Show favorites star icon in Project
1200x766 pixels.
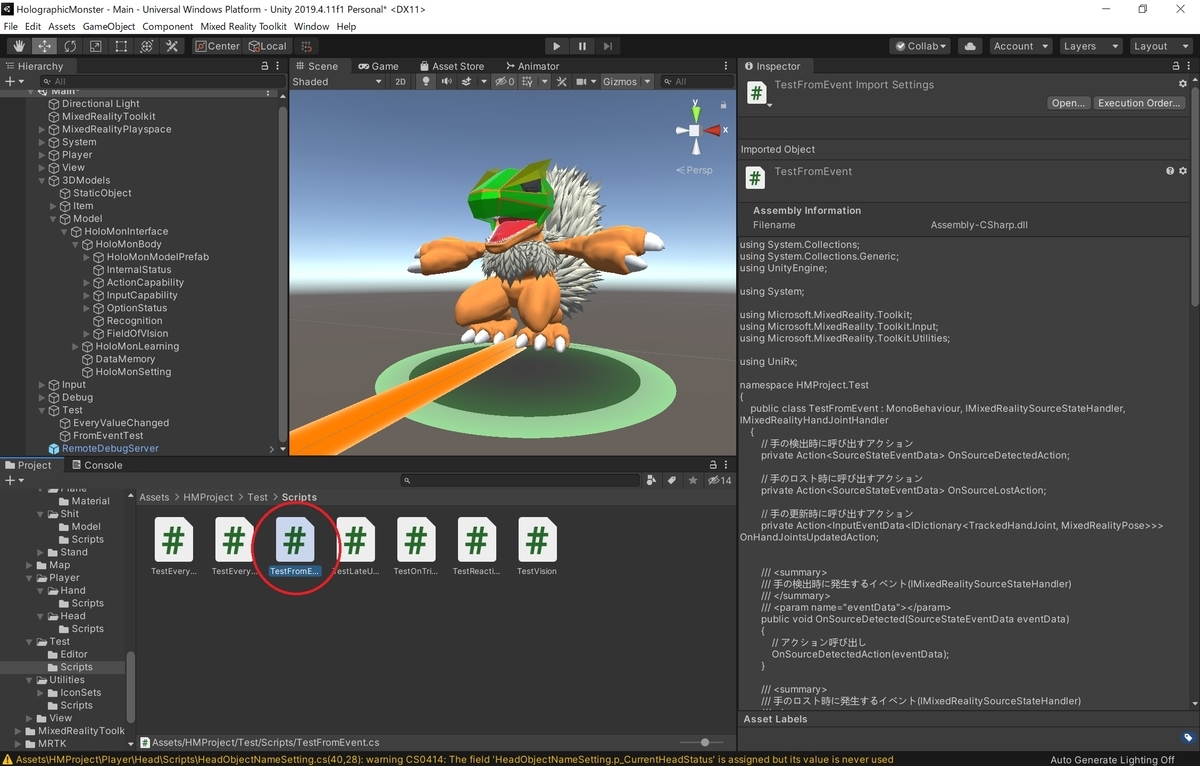click(693, 481)
